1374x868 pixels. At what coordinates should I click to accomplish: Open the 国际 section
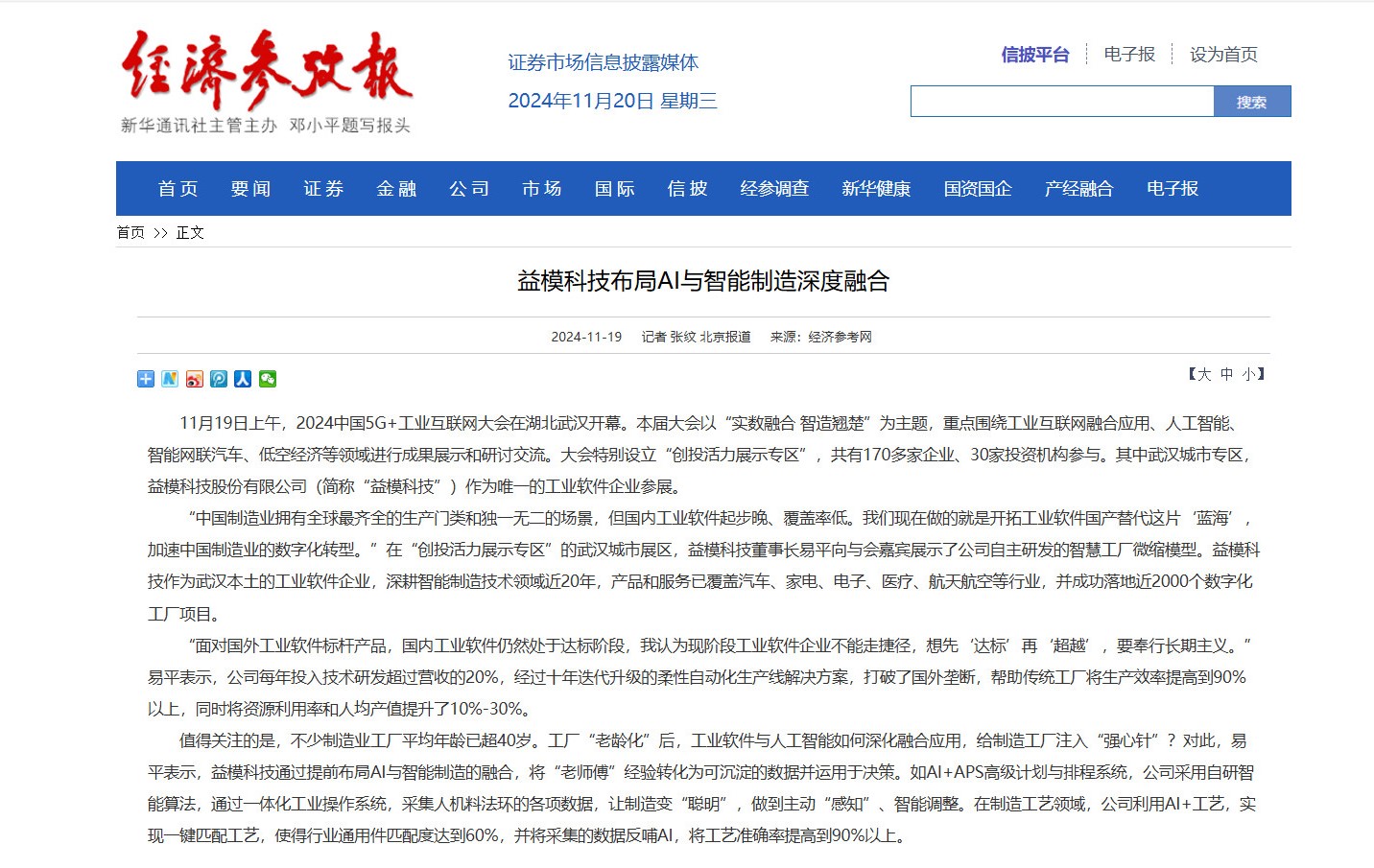tap(615, 189)
